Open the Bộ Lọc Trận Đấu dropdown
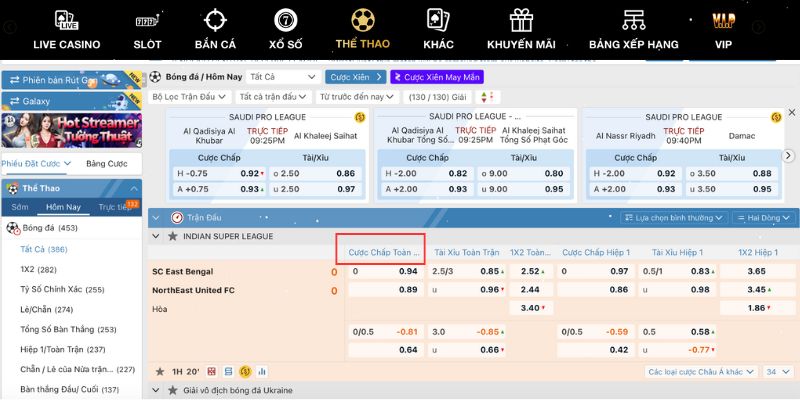 (x=190, y=97)
